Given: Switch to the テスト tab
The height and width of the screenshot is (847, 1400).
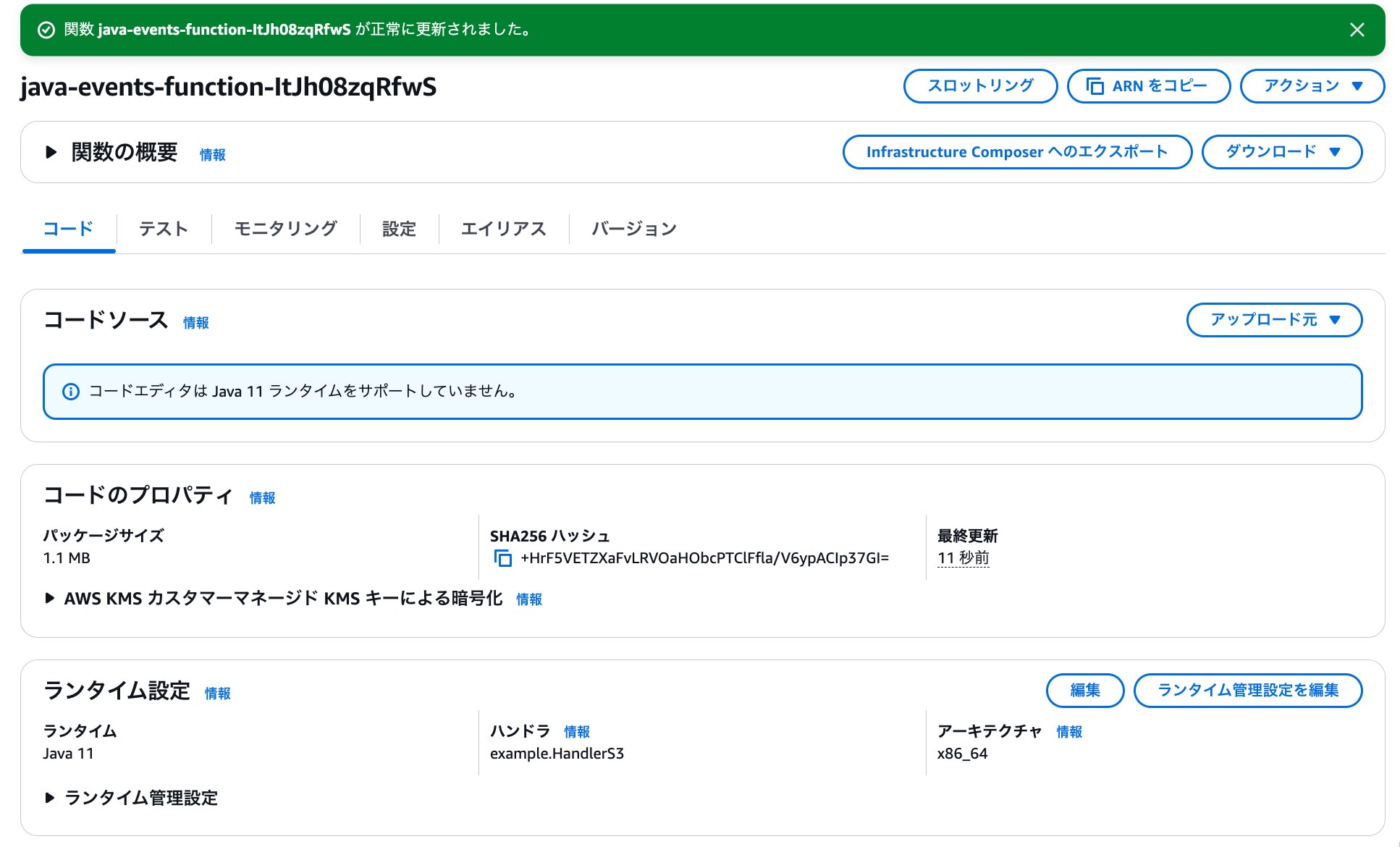Looking at the screenshot, I should click(164, 229).
